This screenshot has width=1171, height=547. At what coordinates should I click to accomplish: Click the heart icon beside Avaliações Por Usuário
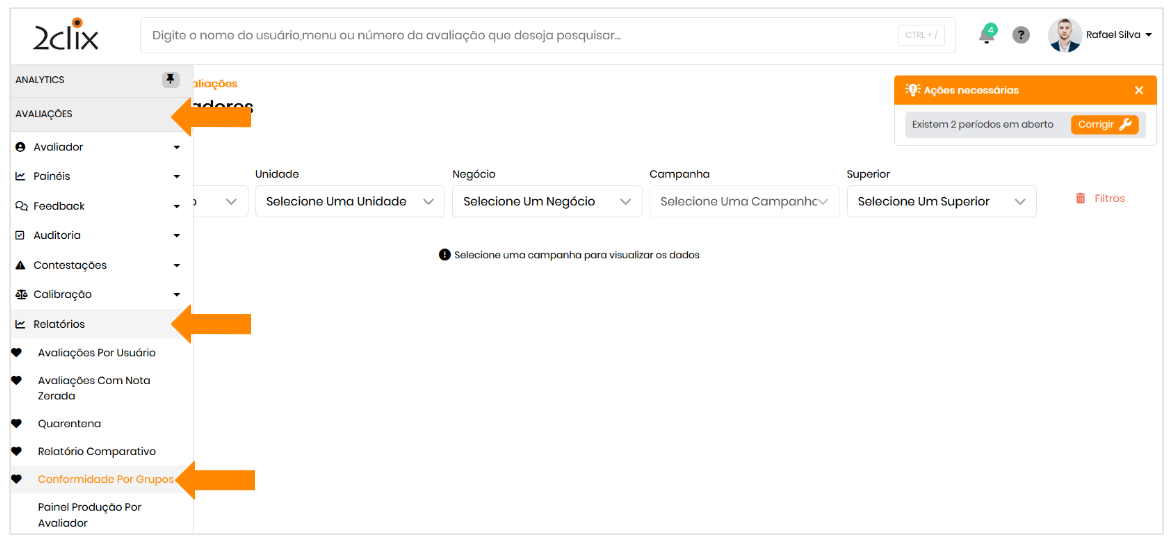point(16,352)
